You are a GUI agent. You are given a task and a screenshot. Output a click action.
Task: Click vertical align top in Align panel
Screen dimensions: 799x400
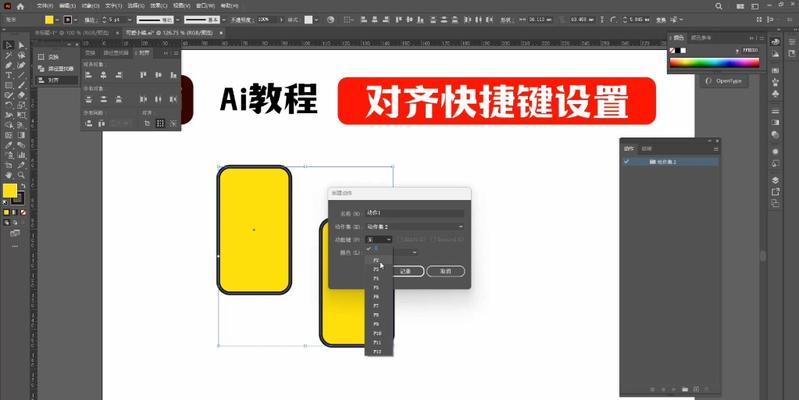pyautogui.click(x=143, y=75)
